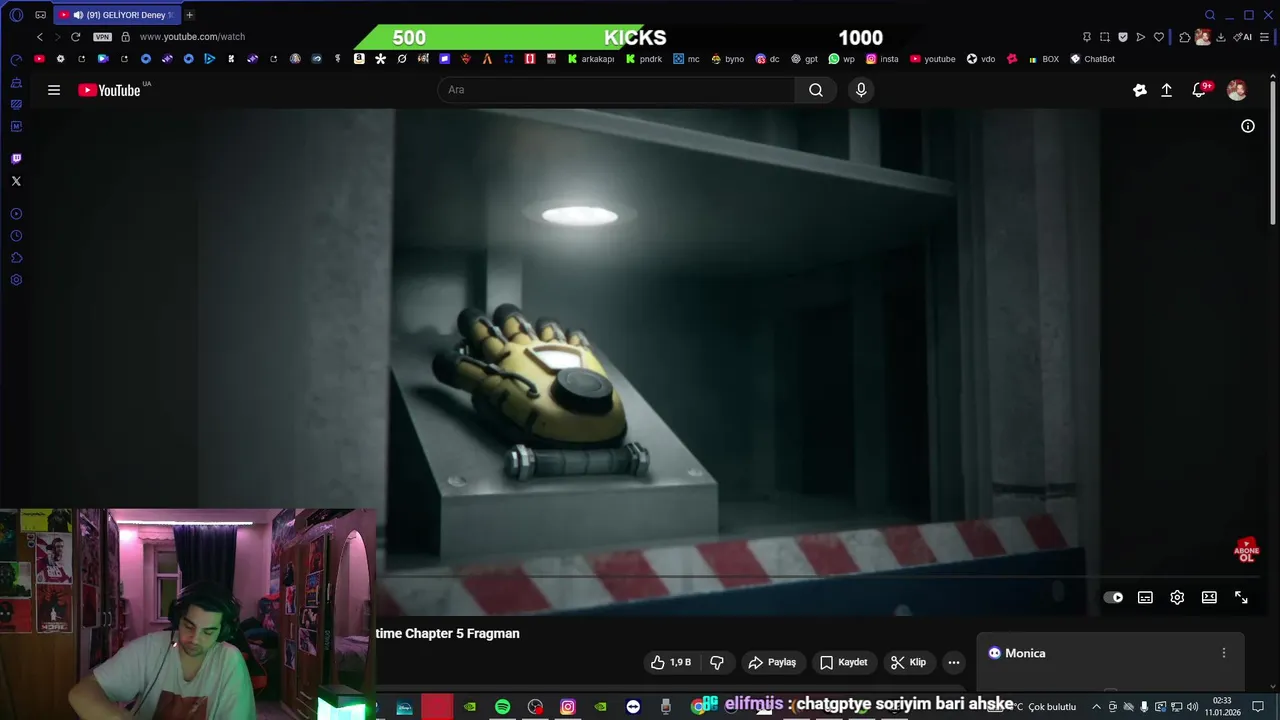The width and height of the screenshot is (1280, 720).
Task: Open arkakapı bookmark
Action: pos(591,59)
